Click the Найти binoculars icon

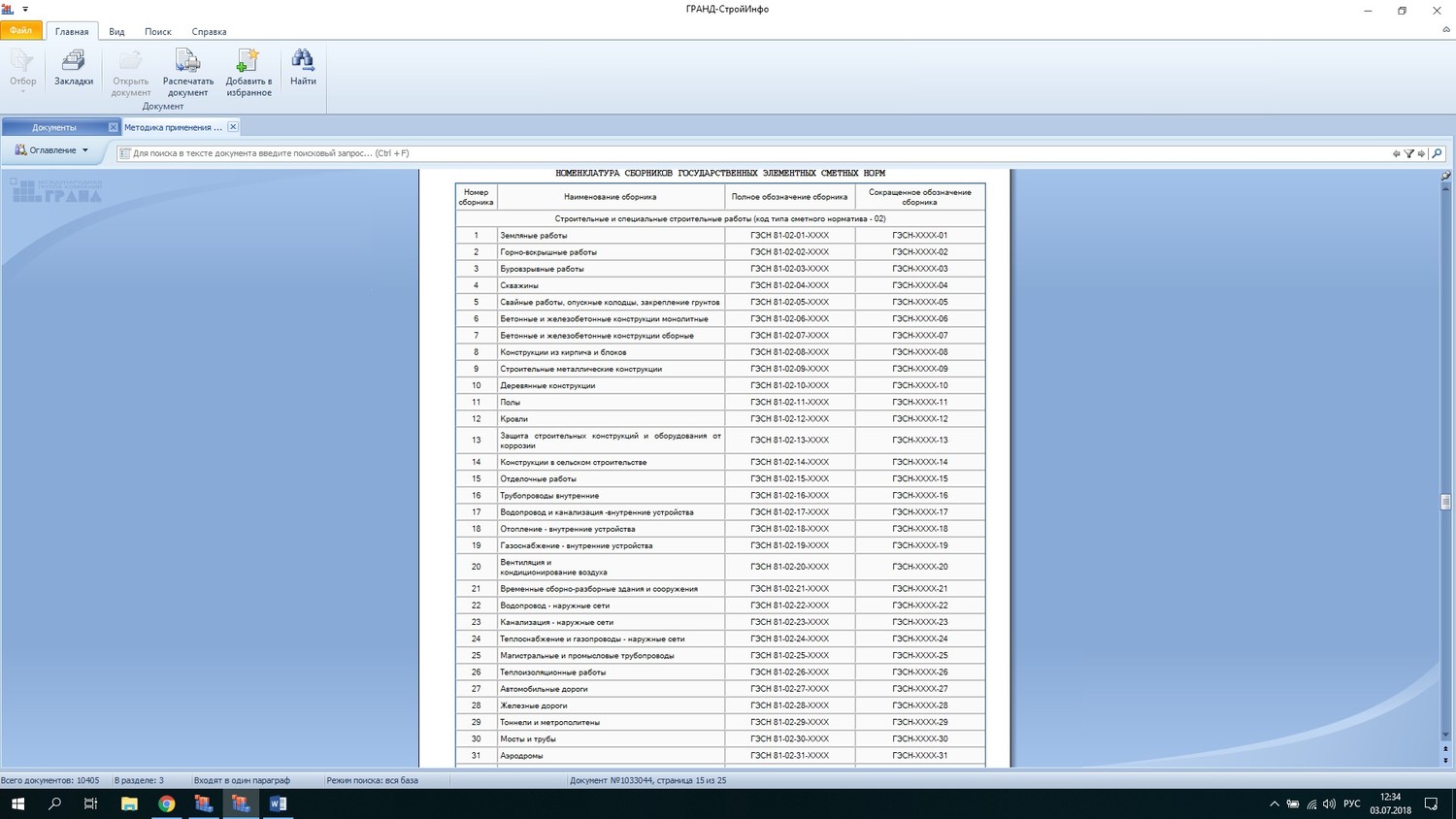click(303, 61)
